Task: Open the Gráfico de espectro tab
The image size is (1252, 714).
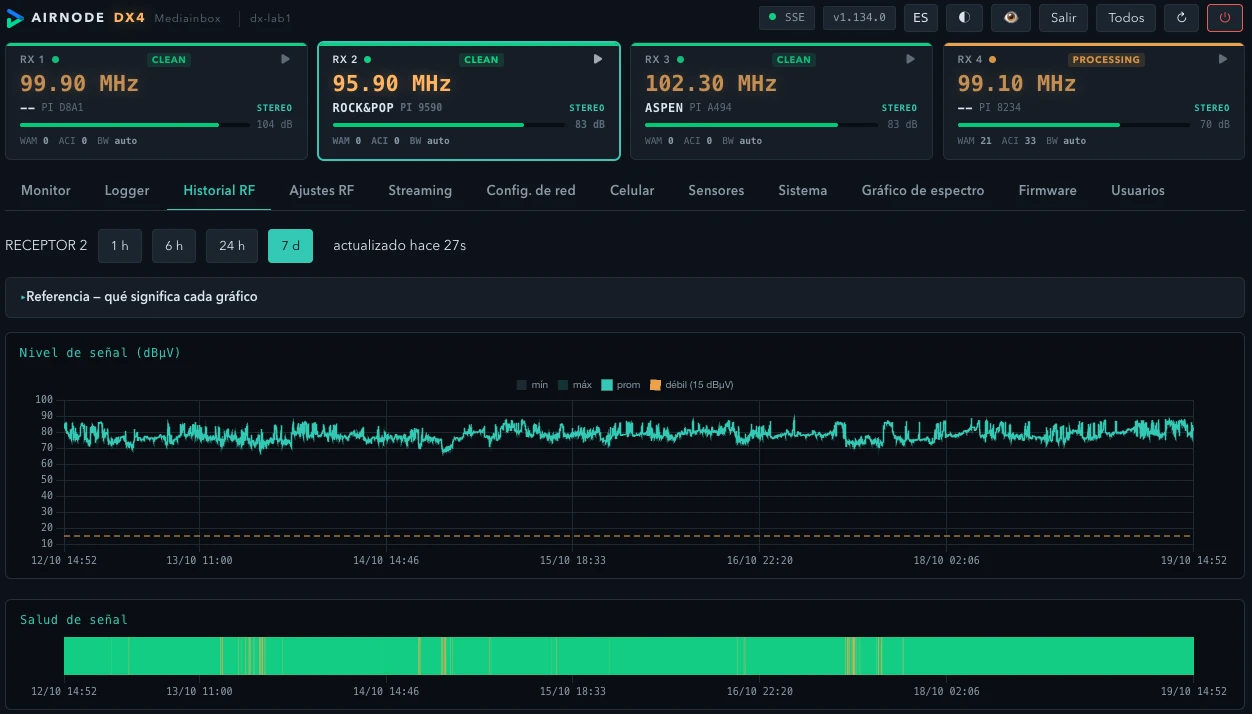Action: pyautogui.click(x=923, y=190)
